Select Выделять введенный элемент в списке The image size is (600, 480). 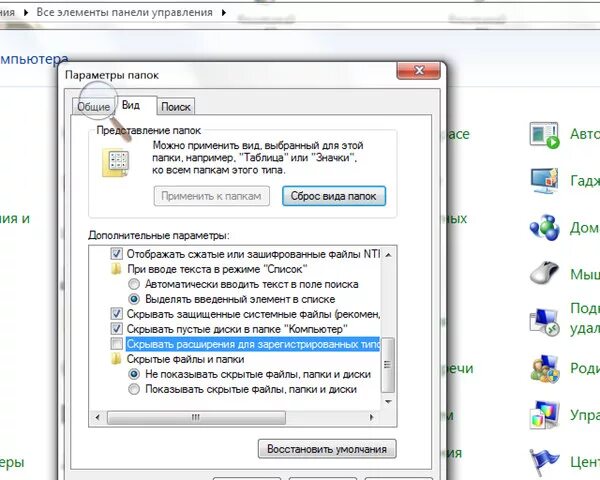pyautogui.click(x=134, y=299)
